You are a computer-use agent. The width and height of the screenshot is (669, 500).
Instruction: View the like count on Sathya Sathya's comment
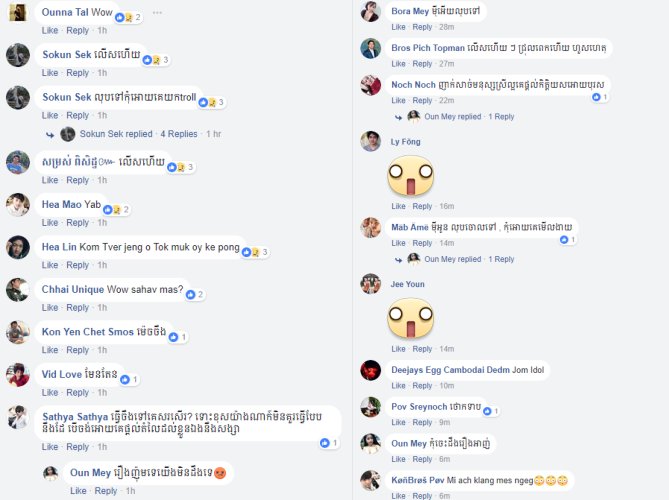pyautogui.click(x=329, y=443)
